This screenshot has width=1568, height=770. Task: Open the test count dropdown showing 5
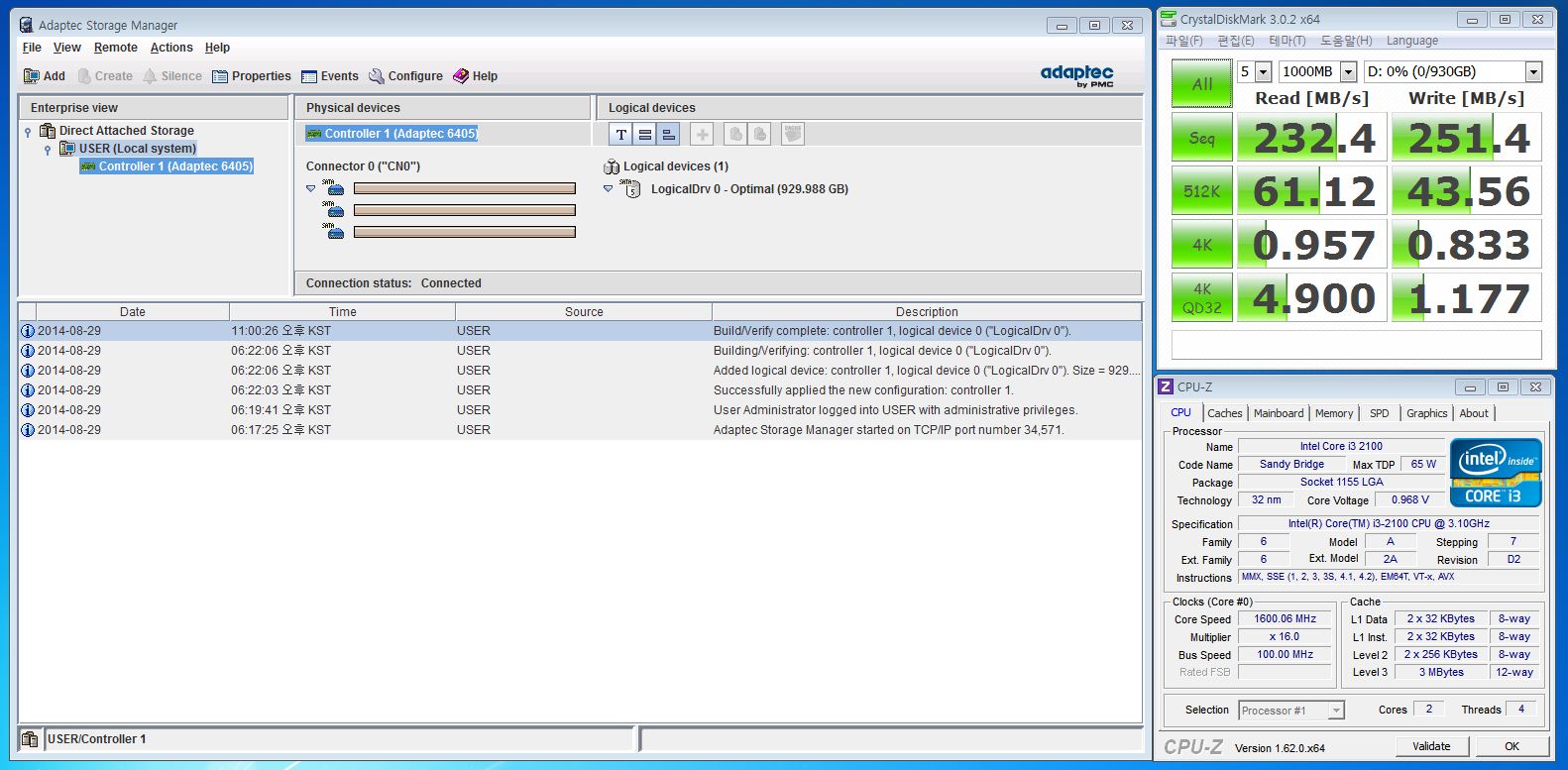tap(1263, 71)
